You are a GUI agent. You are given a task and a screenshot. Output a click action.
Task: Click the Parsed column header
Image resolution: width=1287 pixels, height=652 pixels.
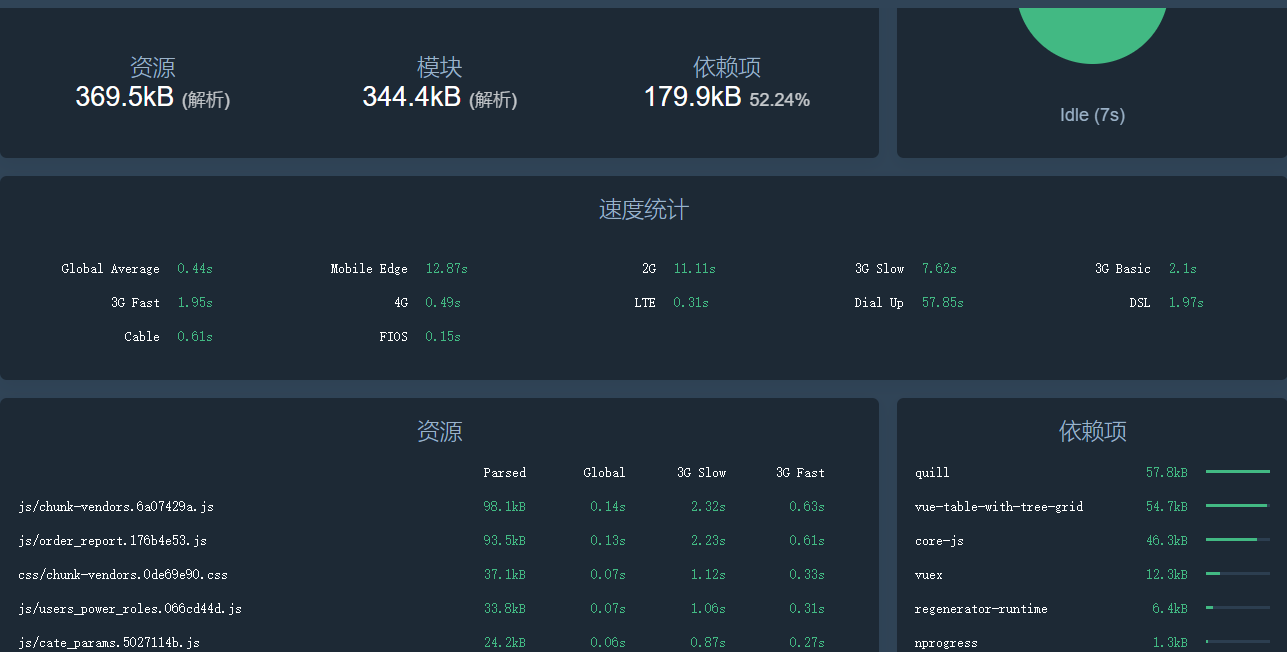coord(504,473)
